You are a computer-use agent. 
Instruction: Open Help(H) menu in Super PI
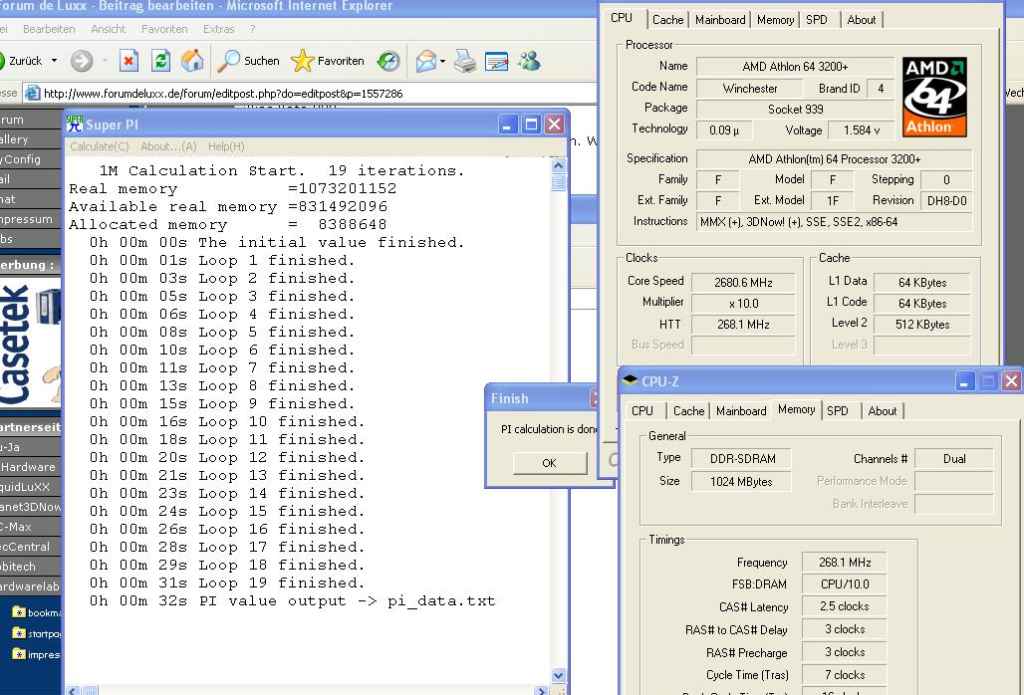point(226,146)
